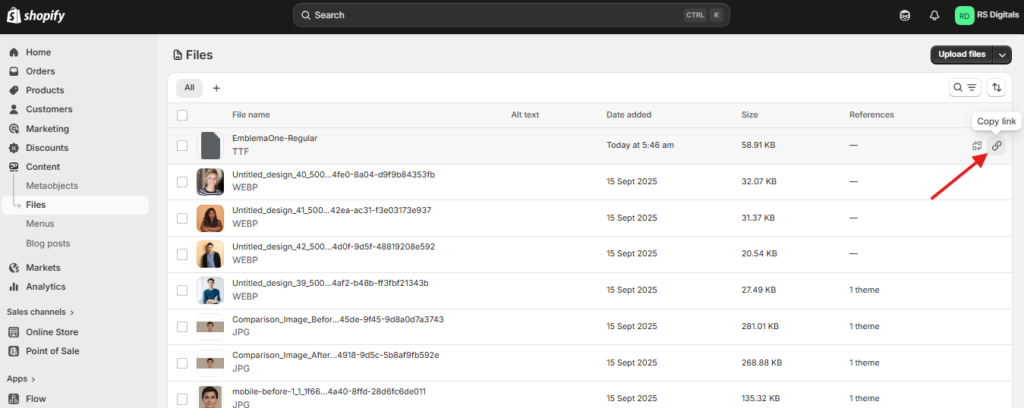Toggle the select all files checkbox
This screenshot has height=408, width=1024.
[x=182, y=115]
